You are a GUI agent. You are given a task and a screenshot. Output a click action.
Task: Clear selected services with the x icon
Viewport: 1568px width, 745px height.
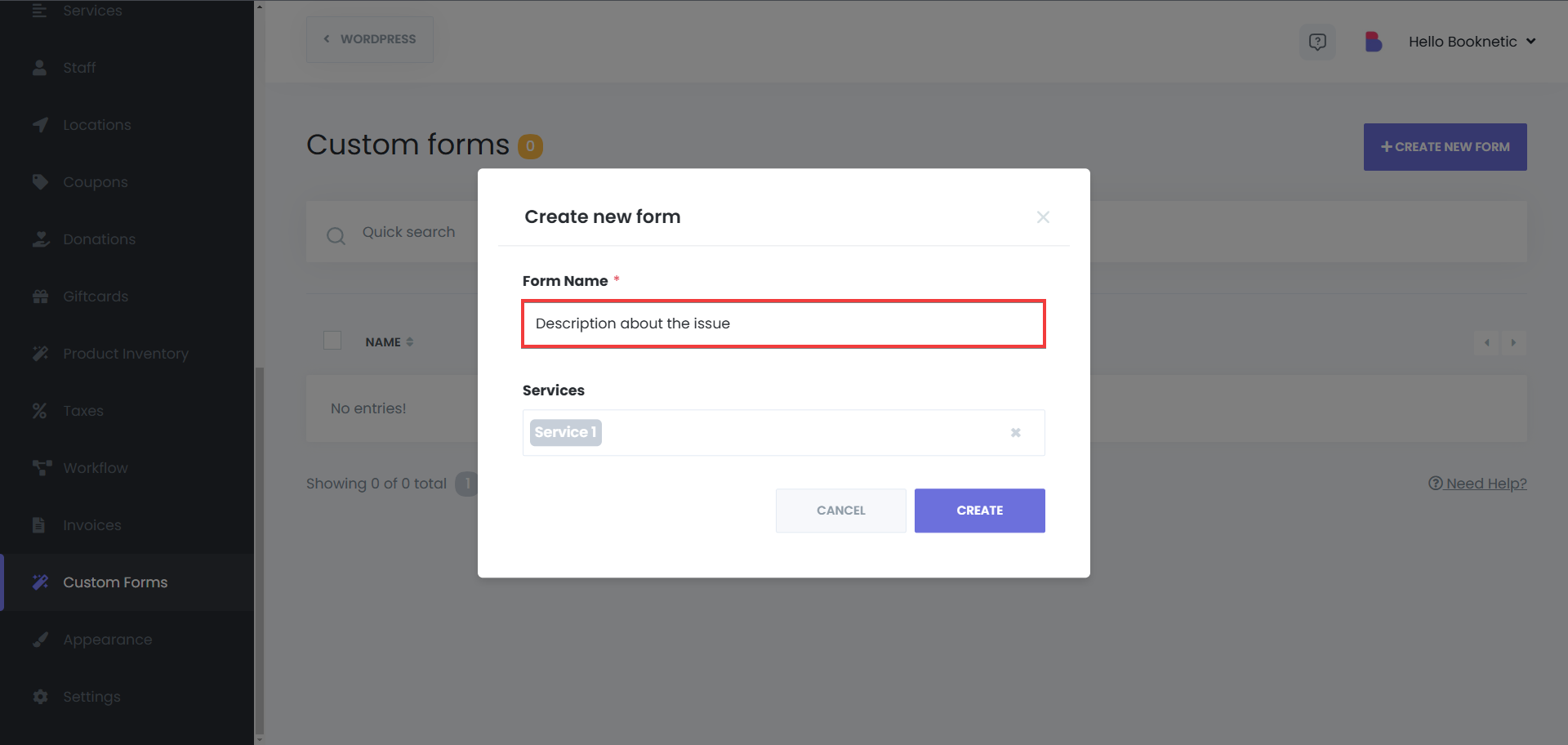click(1016, 433)
